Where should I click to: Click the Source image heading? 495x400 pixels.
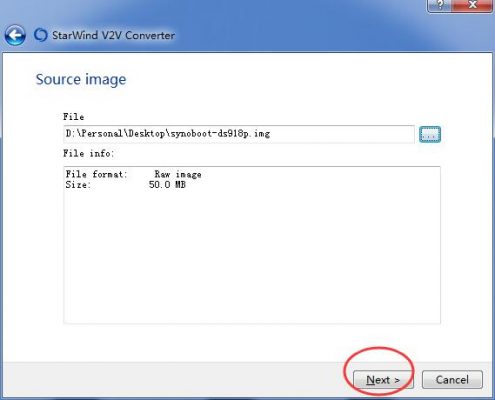point(81,80)
